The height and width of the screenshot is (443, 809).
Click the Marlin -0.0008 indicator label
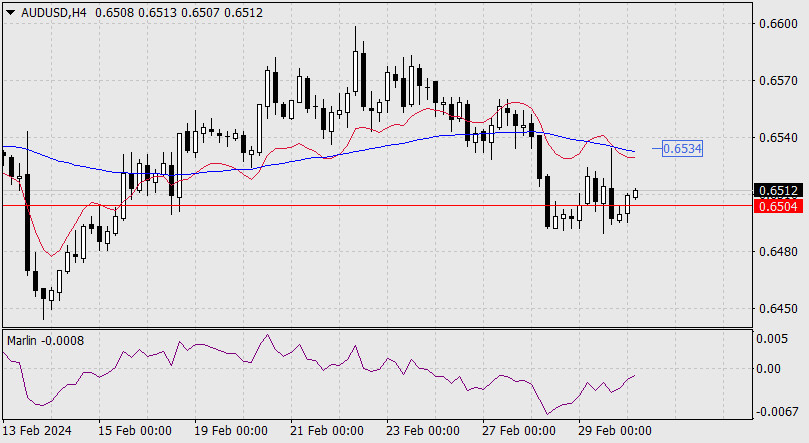45,341
